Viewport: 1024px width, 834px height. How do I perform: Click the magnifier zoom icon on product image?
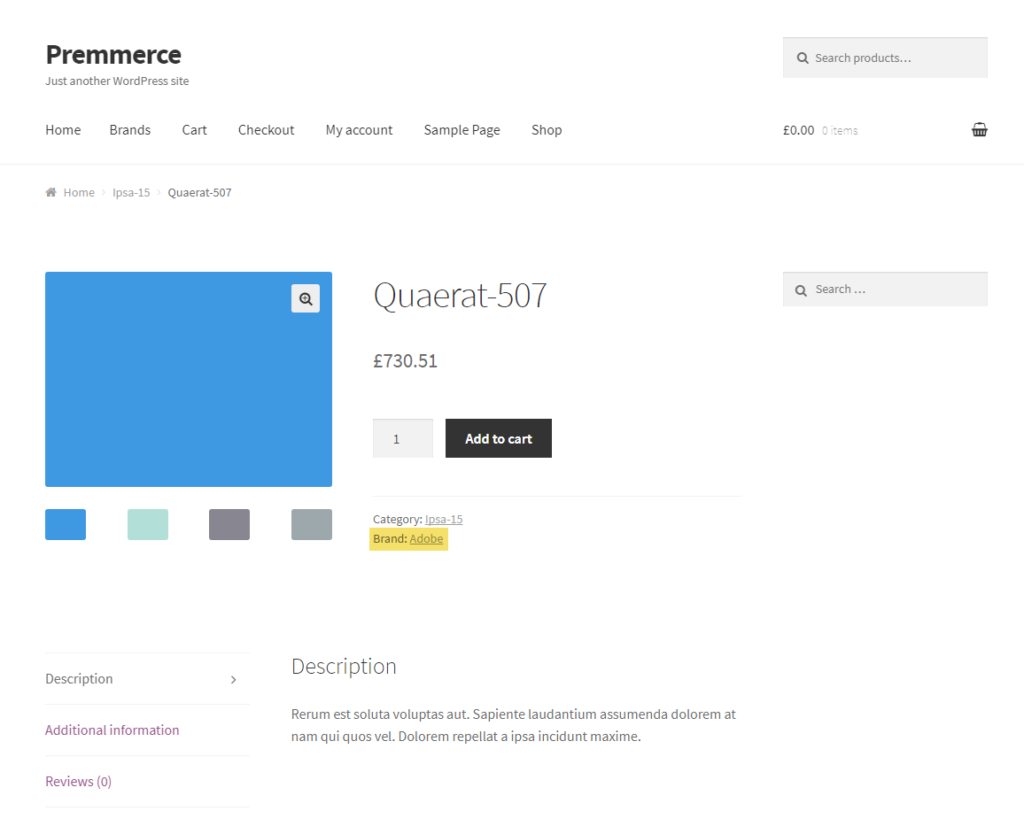coord(306,298)
